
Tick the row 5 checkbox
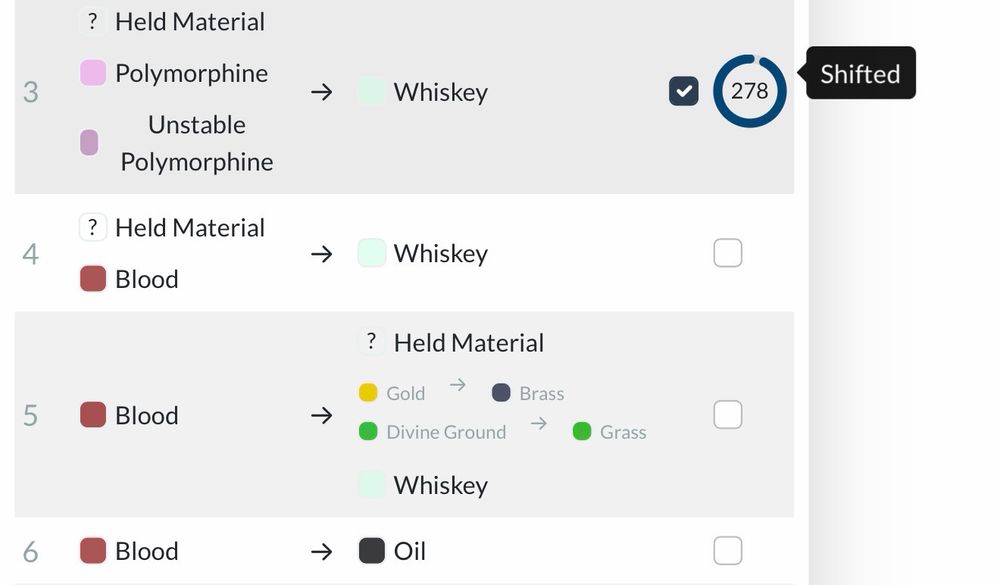[728, 414]
